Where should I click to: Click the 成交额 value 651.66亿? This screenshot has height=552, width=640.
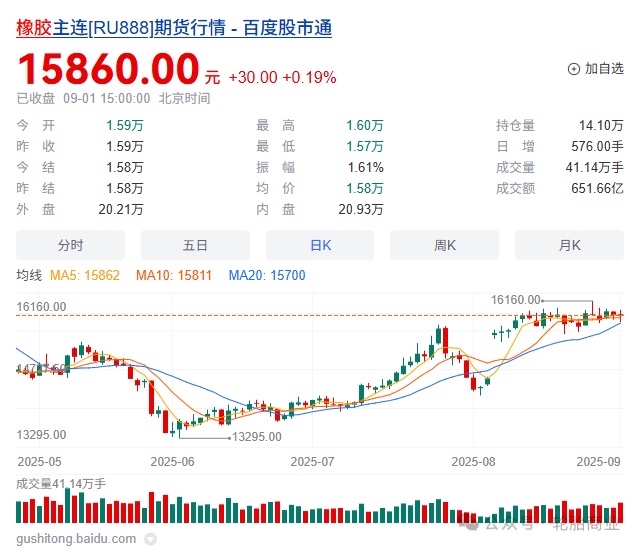click(597, 188)
